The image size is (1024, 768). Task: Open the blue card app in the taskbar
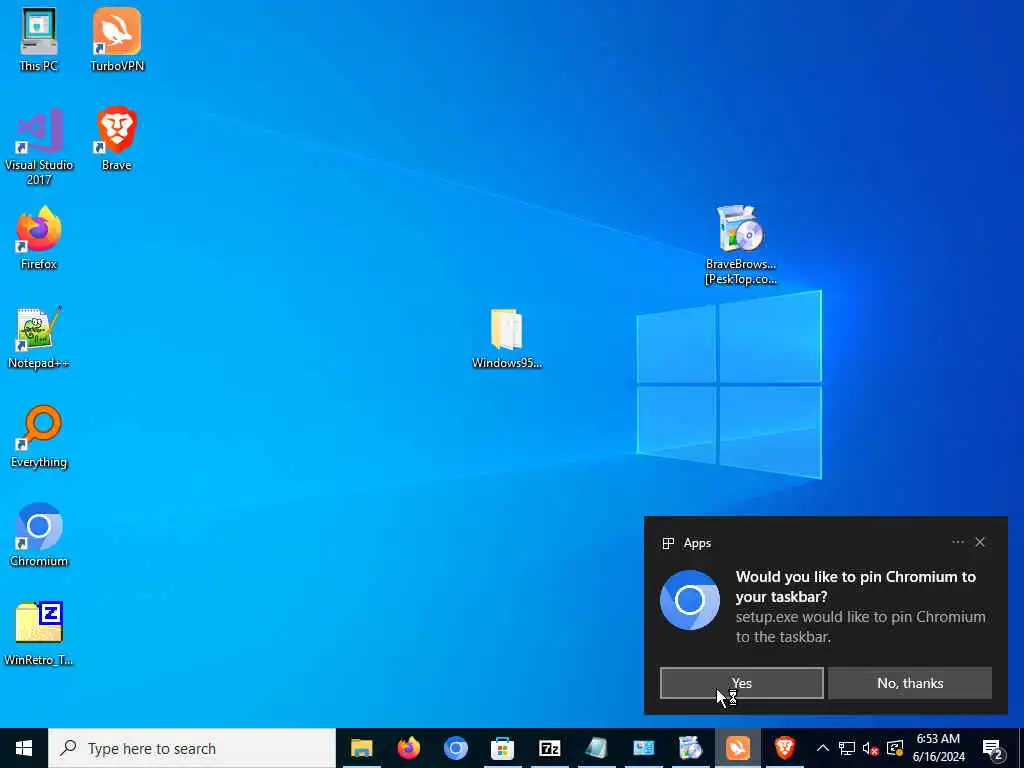pyautogui.click(x=643, y=748)
